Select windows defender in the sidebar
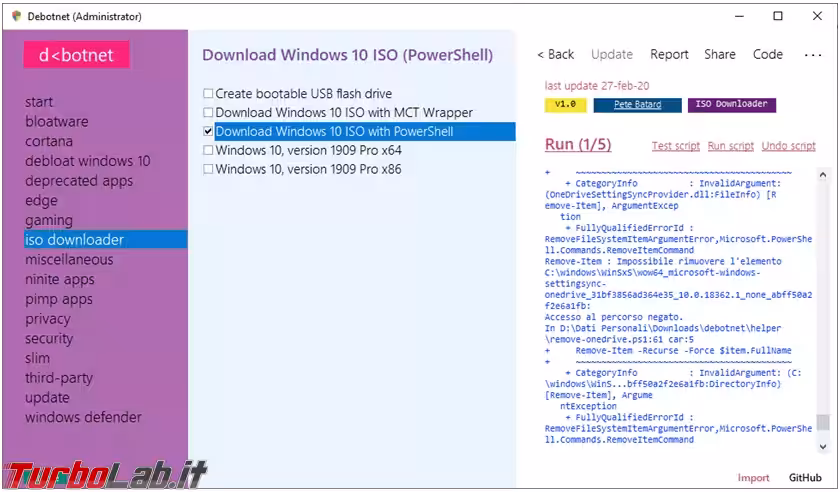840x492 pixels. [83, 417]
